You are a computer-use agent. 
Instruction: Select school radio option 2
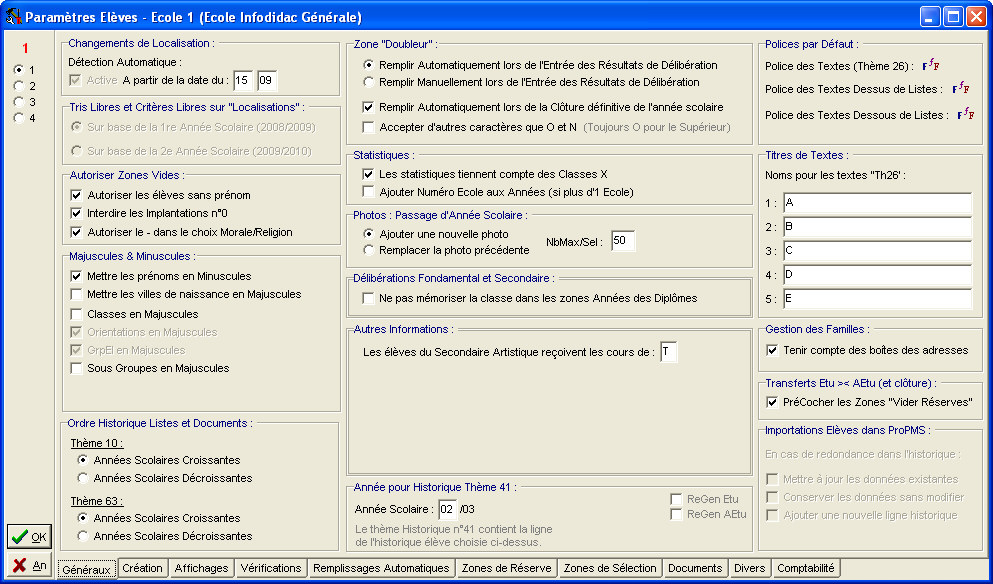pos(18,86)
